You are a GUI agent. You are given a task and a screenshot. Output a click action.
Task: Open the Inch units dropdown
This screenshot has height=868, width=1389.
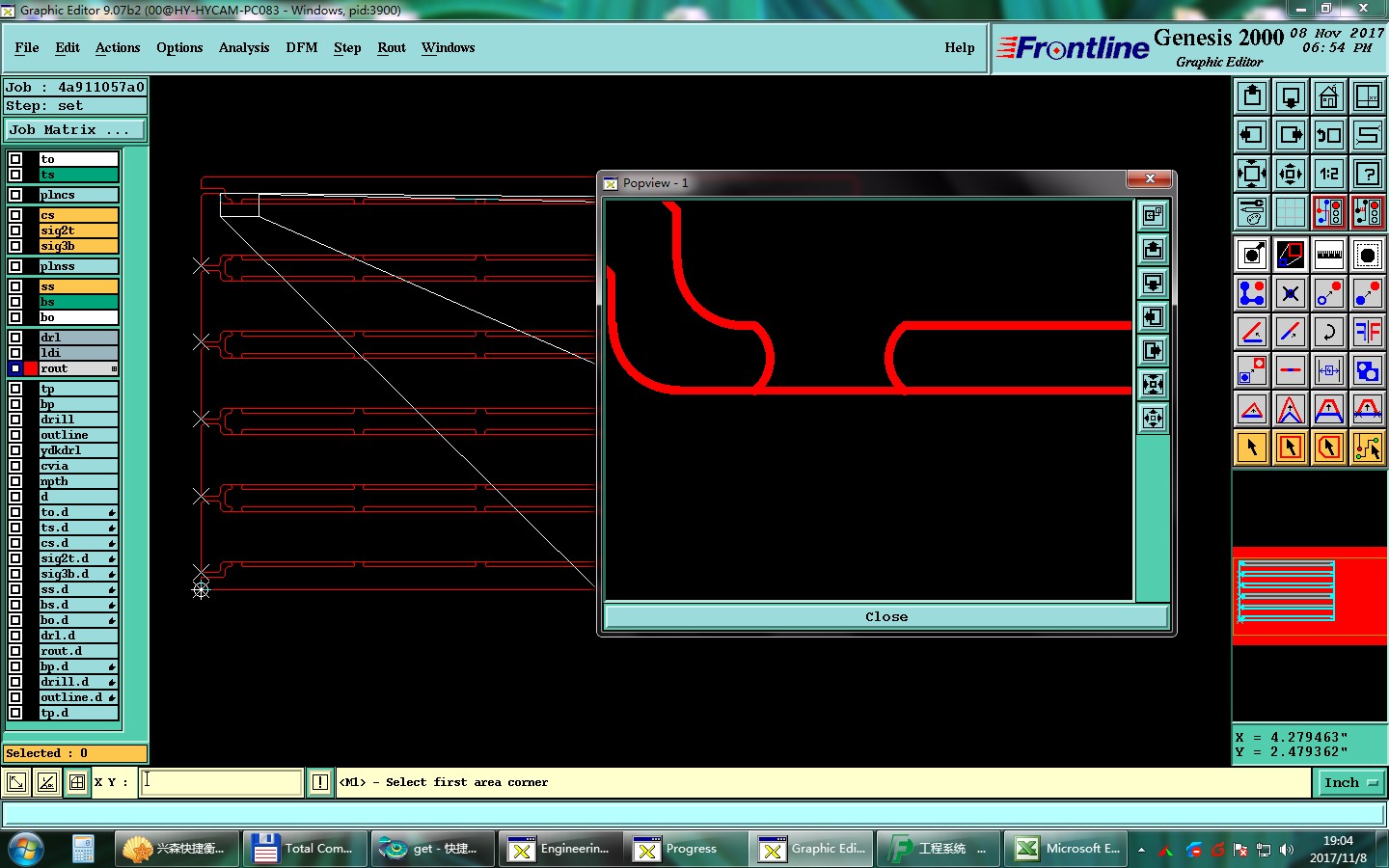pyautogui.click(x=1350, y=783)
